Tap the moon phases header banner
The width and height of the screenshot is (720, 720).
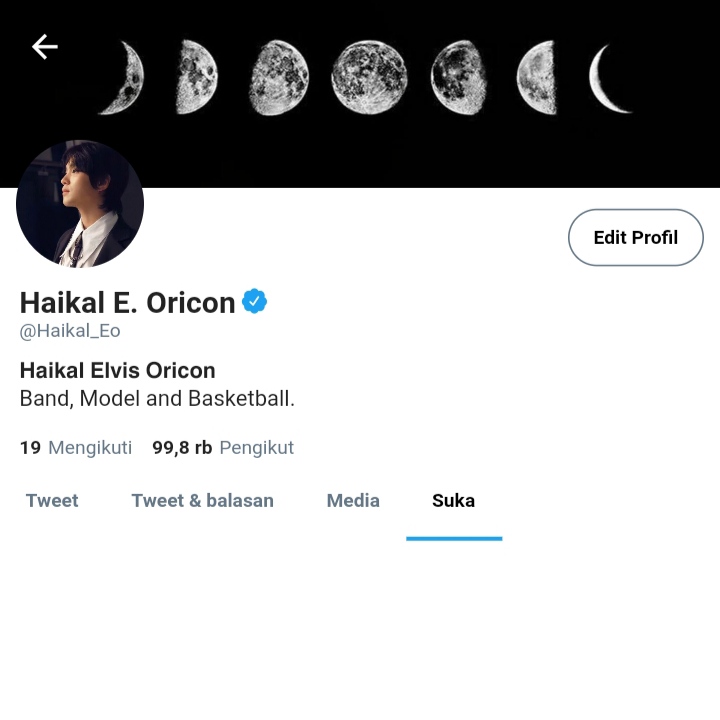(x=360, y=94)
